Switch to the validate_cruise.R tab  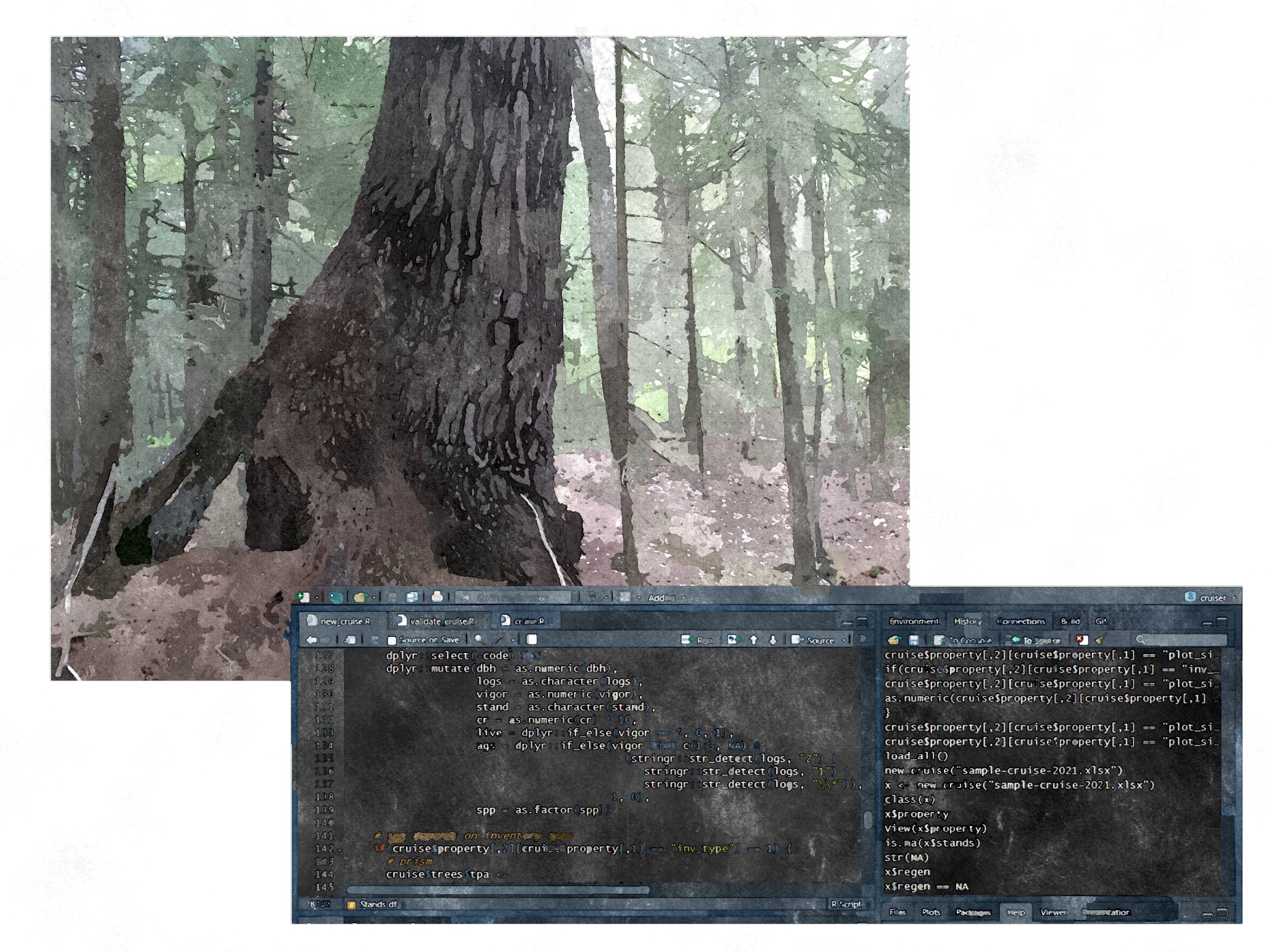tap(441, 621)
